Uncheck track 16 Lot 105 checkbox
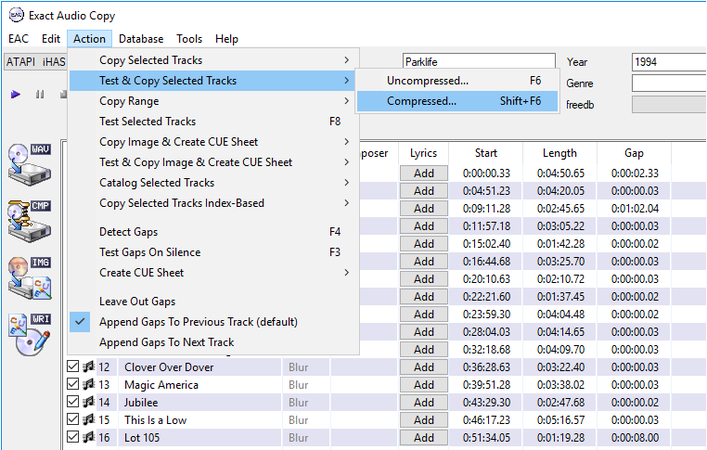707x450 pixels. 73,436
